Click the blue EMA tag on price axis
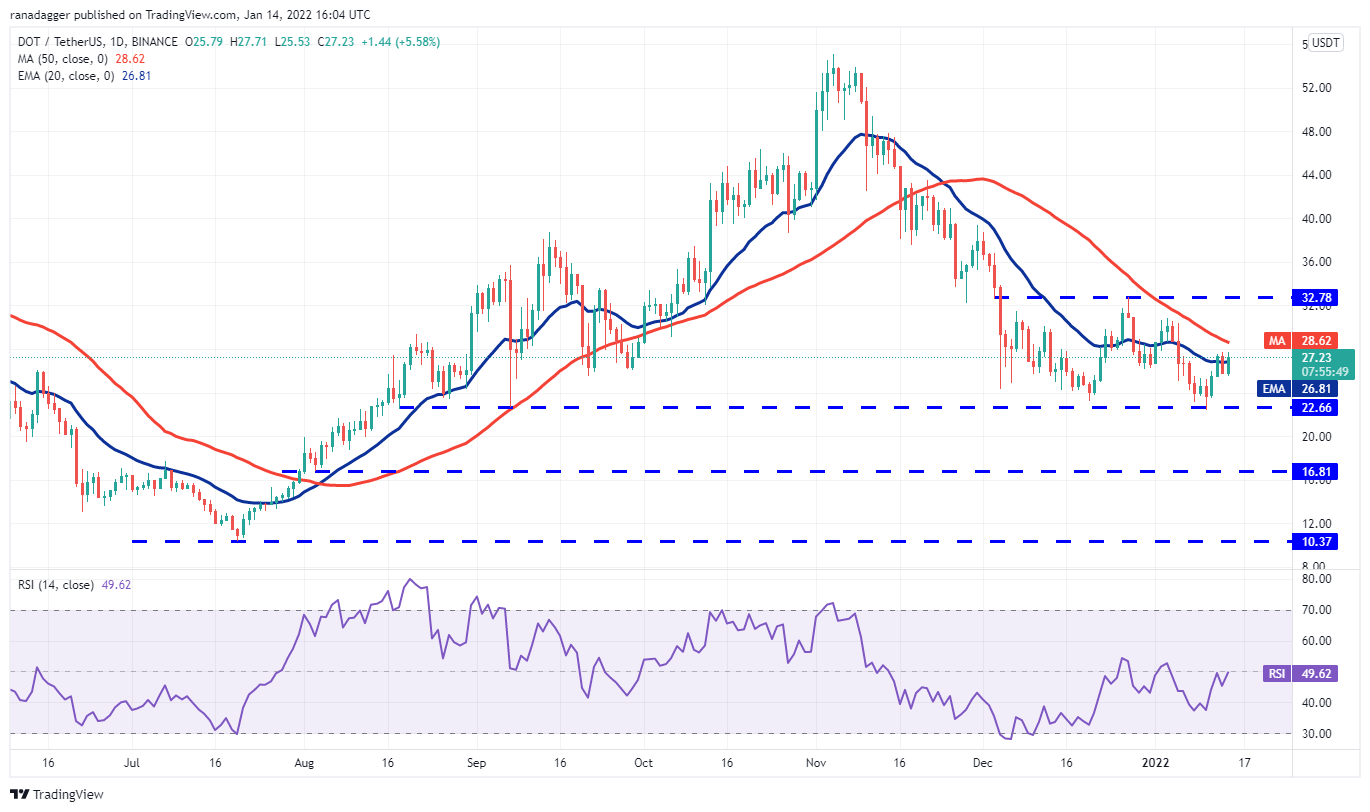This screenshot has width=1370, height=812. [1275, 389]
